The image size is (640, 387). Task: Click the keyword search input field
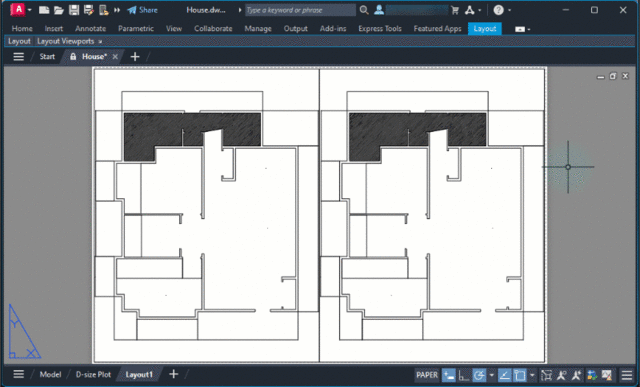300,10
